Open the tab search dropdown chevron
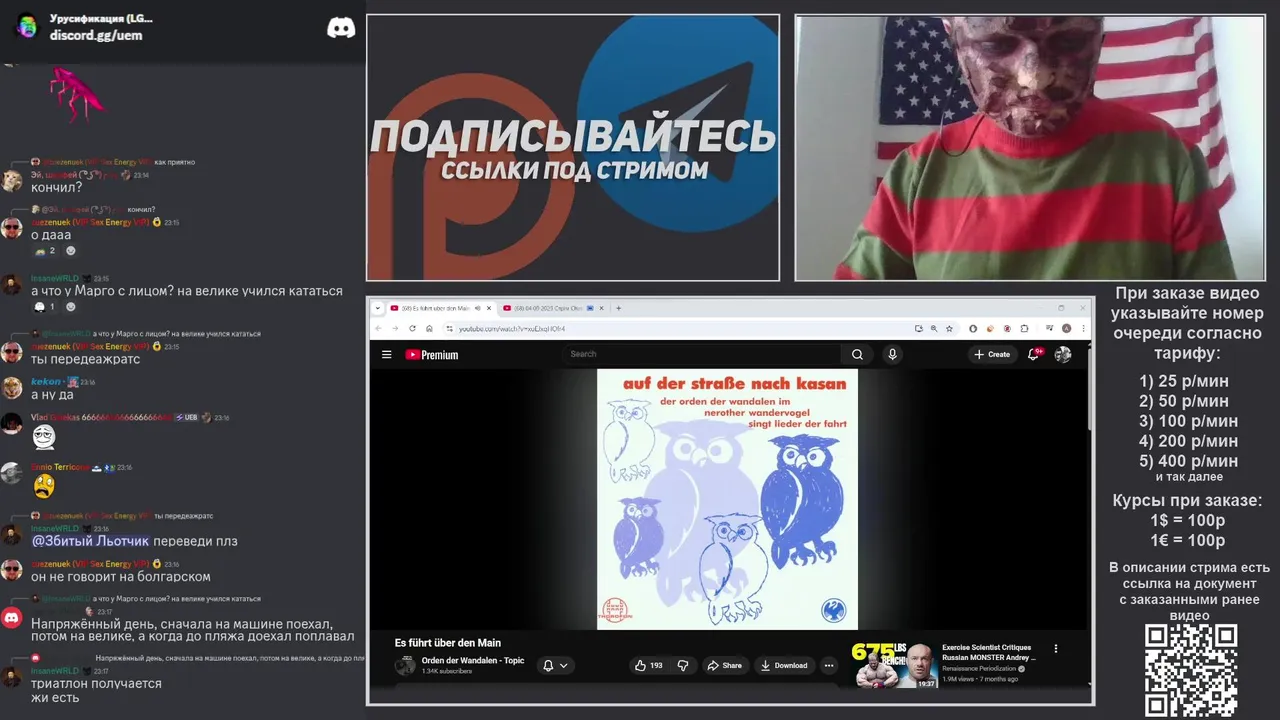Viewport: 1280px width, 720px height. point(377,308)
